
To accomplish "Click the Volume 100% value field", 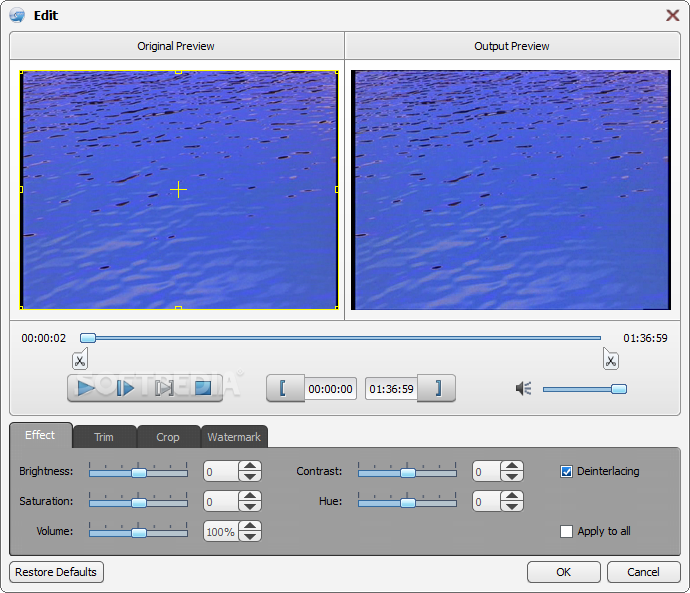I will coord(221,531).
